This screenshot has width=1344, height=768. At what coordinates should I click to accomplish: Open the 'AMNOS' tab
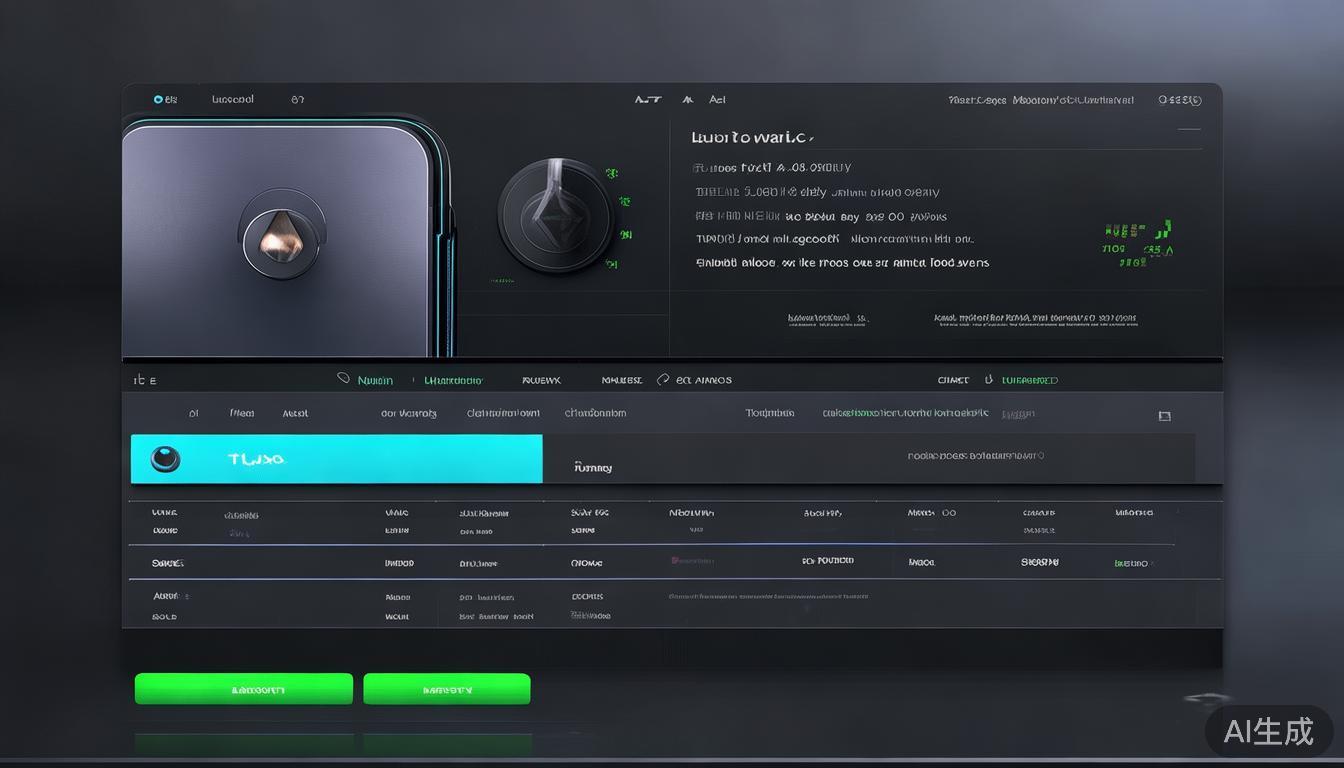tap(704, 380)
